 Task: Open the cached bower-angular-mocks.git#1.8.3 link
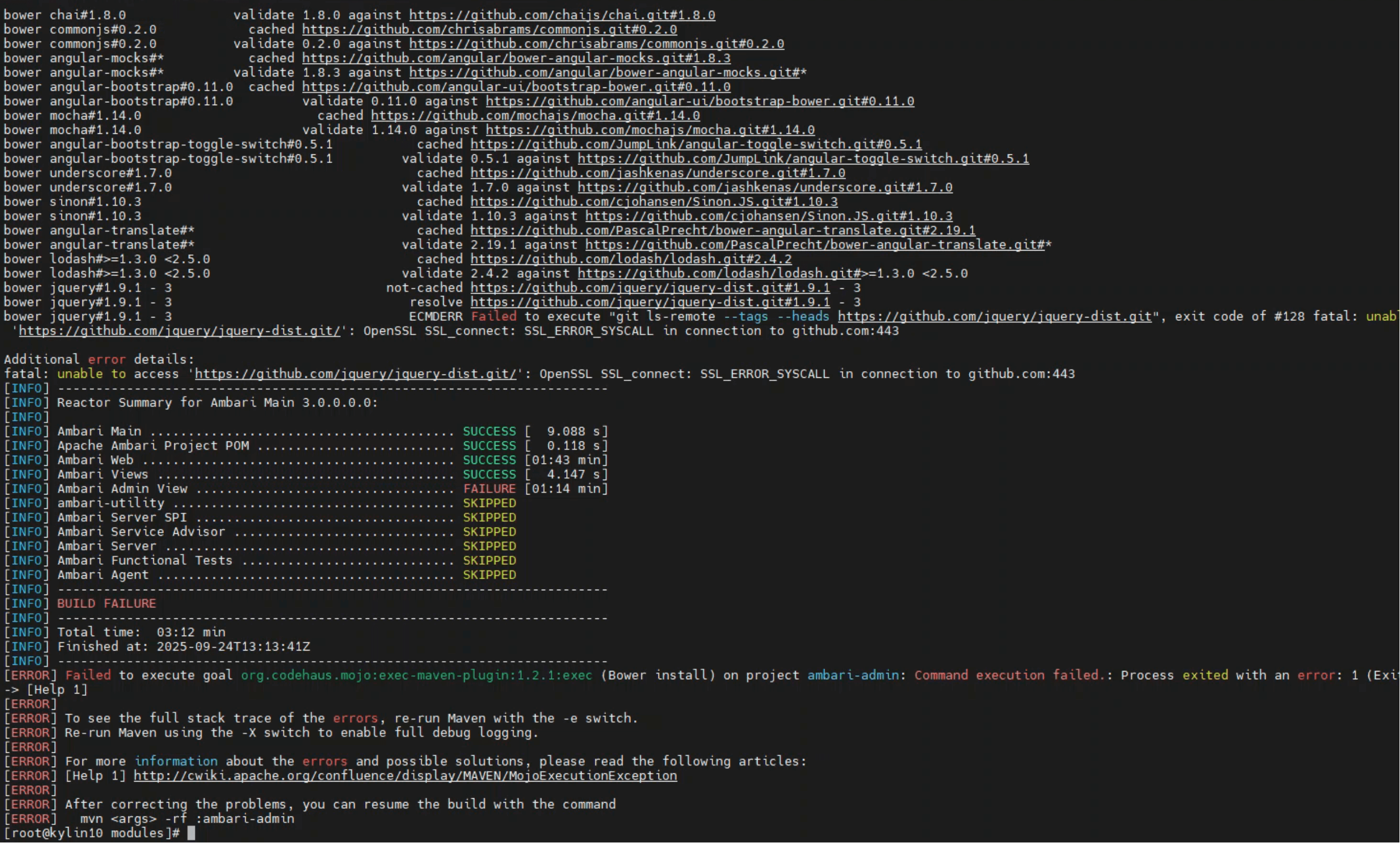[516, 58]
